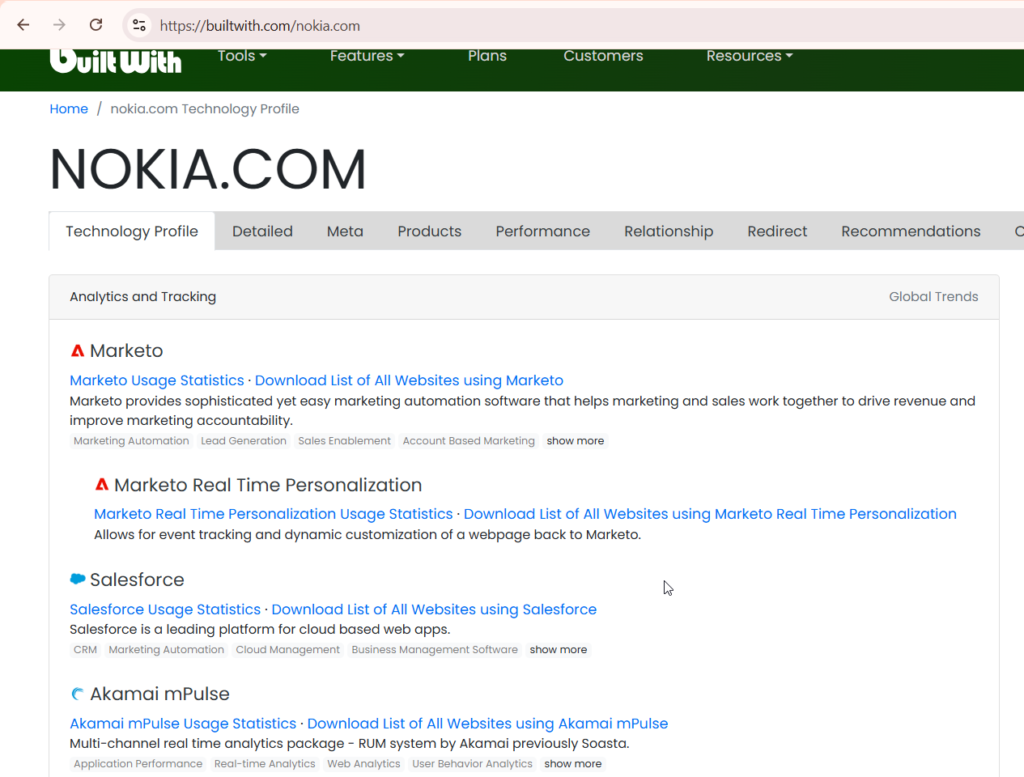Show more tags under Marketo
1024x777 pixels.
[x=575, y=441]
